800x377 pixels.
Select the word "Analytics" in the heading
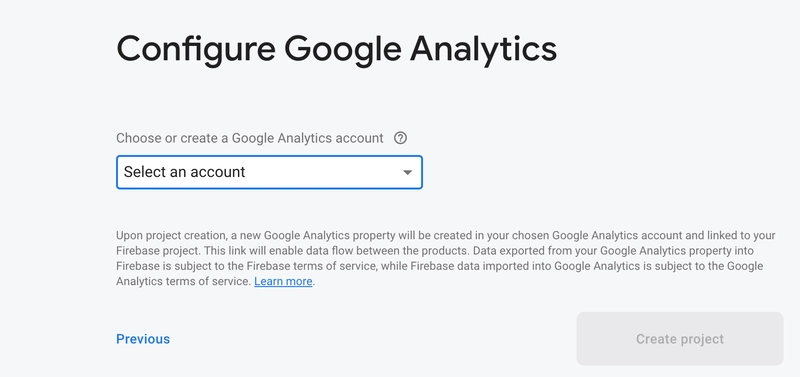click(483, 49)
